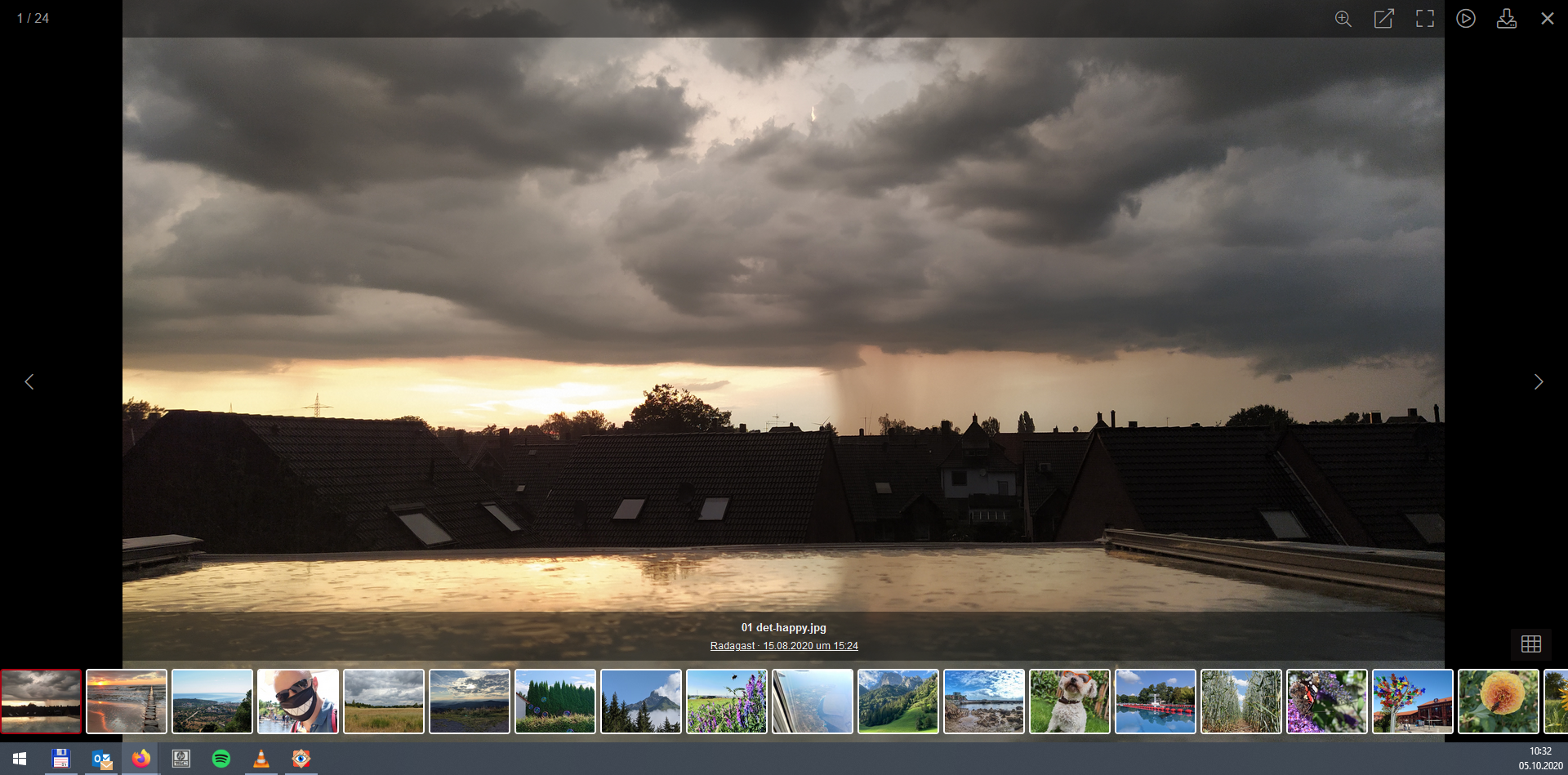Select the masked face selfie thumbnail
Viewport: 1568px width, 775px height.
point(298,702)
